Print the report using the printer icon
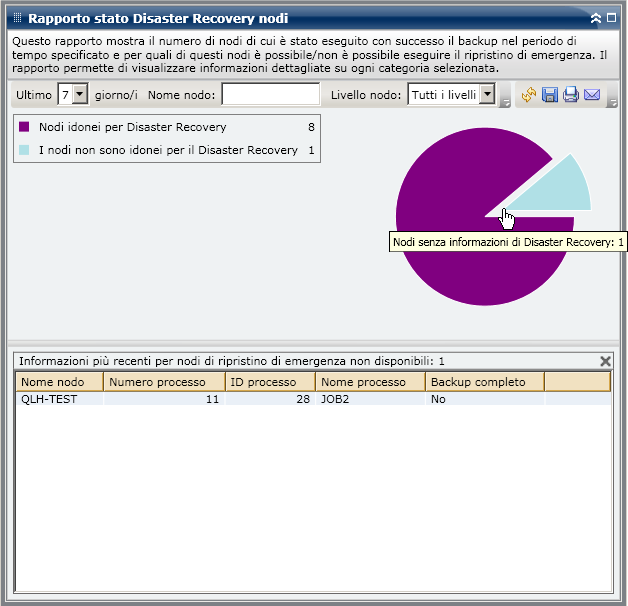Viewport: 628px width, 606px height. click(x=571, y=95)
